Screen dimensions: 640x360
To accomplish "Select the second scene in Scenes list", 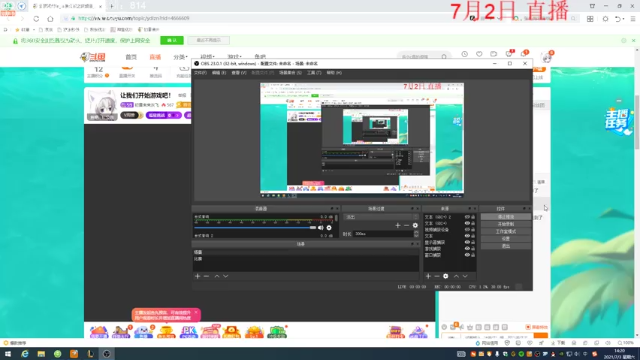I will coord(305,259).
